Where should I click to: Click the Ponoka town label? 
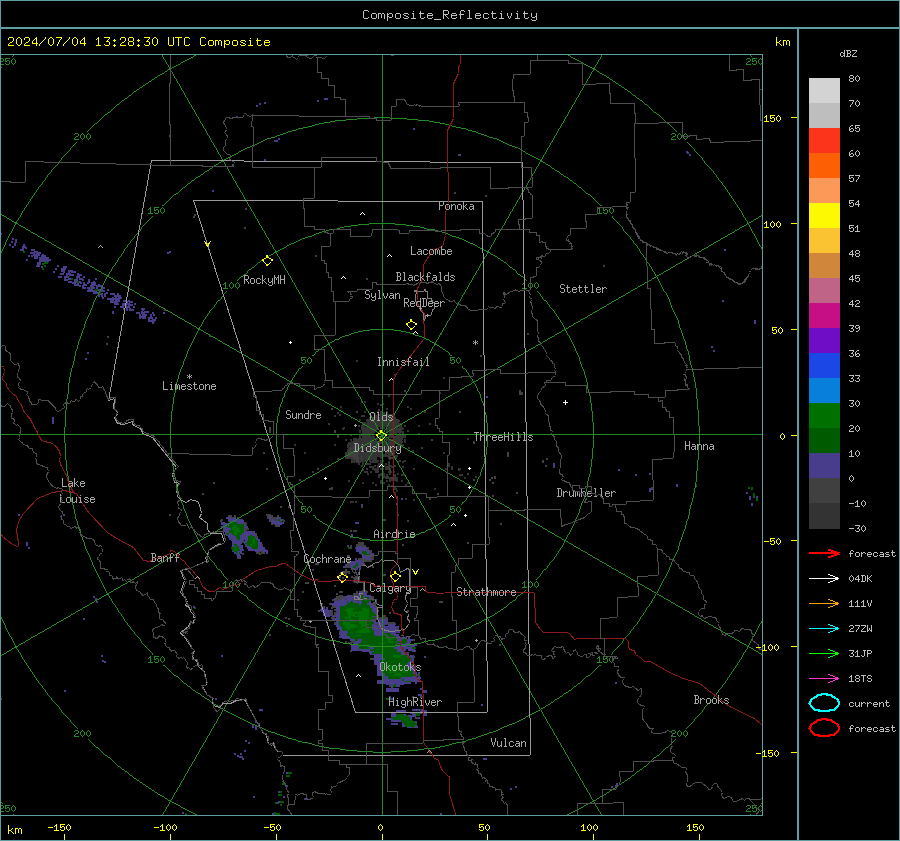456,206
